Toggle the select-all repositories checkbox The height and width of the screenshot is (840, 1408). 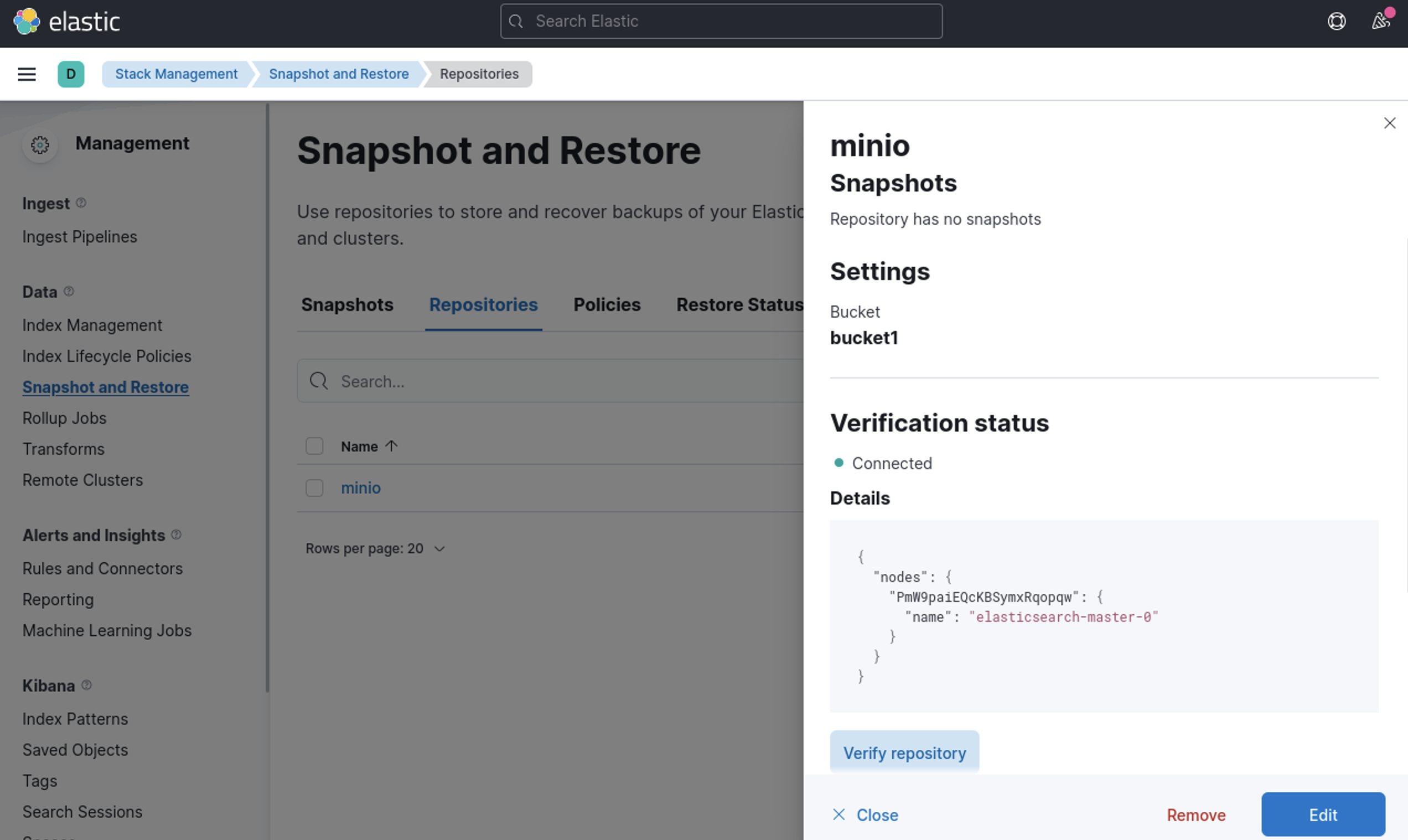tap(314, 446)
